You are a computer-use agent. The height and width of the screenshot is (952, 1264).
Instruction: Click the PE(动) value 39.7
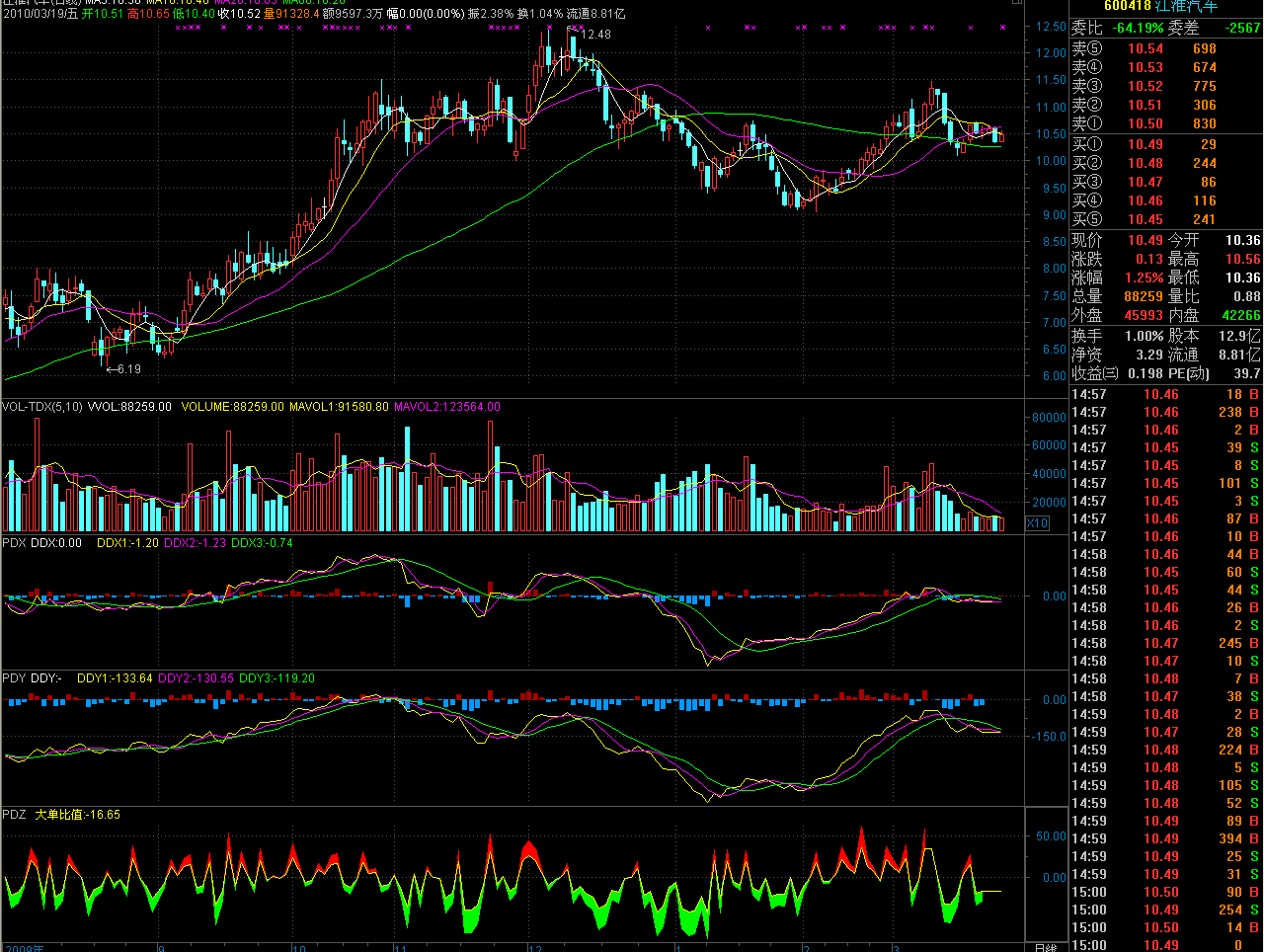(x=1247, y=373)
